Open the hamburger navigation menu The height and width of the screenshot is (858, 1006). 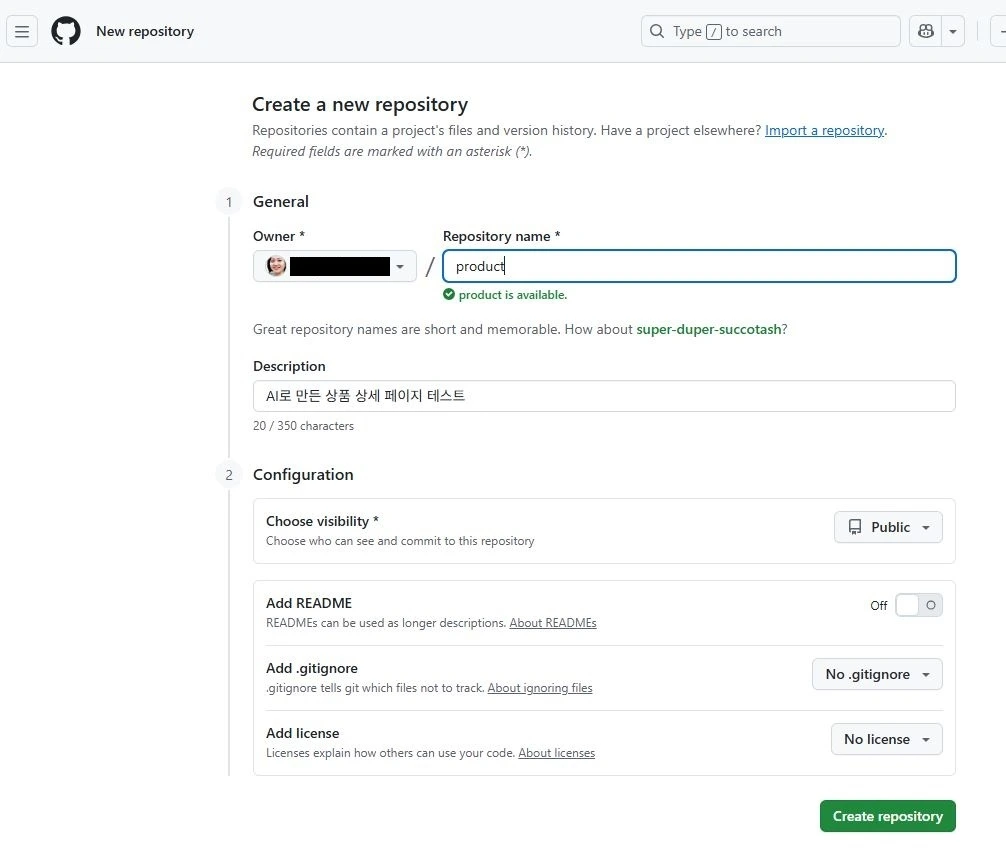[22, 31]
